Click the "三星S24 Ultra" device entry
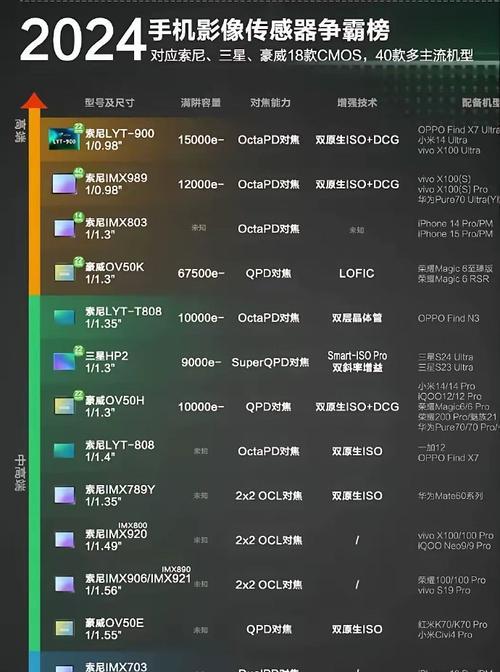Screen dimensions: 500x672 446,357
